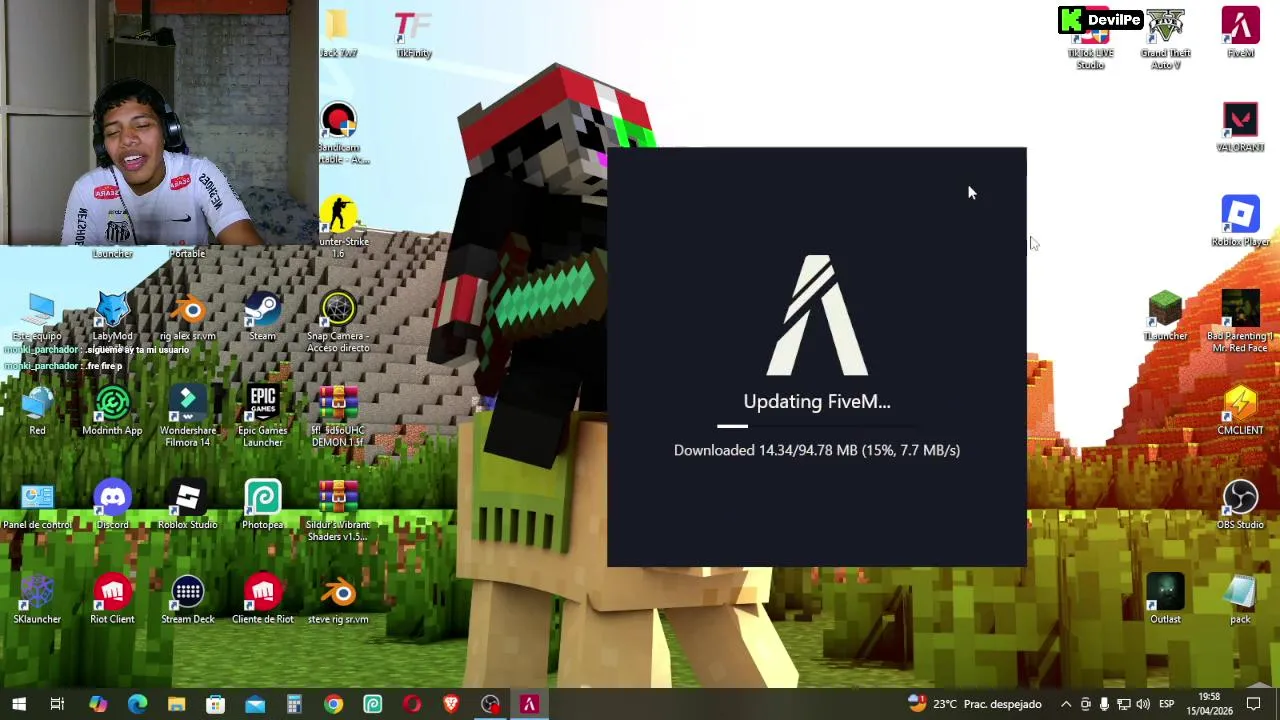Open Sildur's Vibrant Shaders archive

tap(338, 511)
